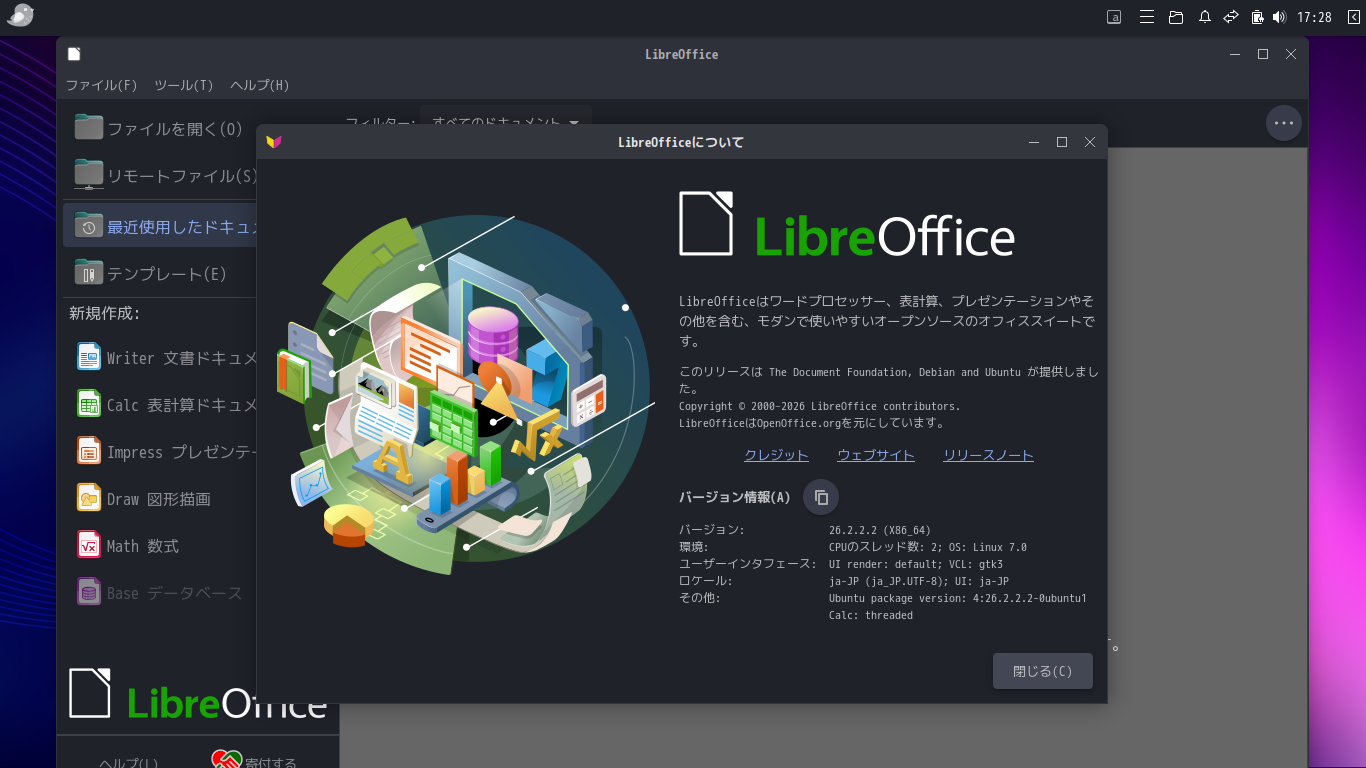Click the Writer document icon in Start Center
1366x768 pixels.
tap(89, 357)
